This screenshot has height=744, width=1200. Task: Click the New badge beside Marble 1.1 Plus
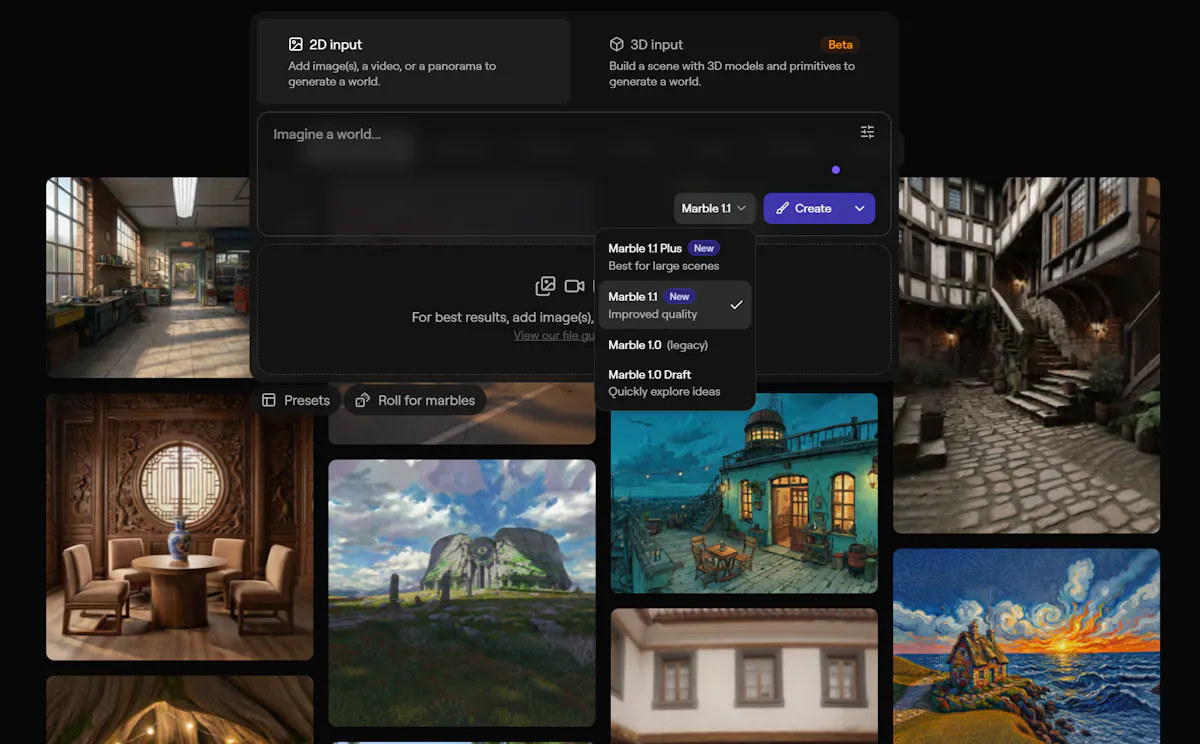pyautogui.click(x=704, y=248)
